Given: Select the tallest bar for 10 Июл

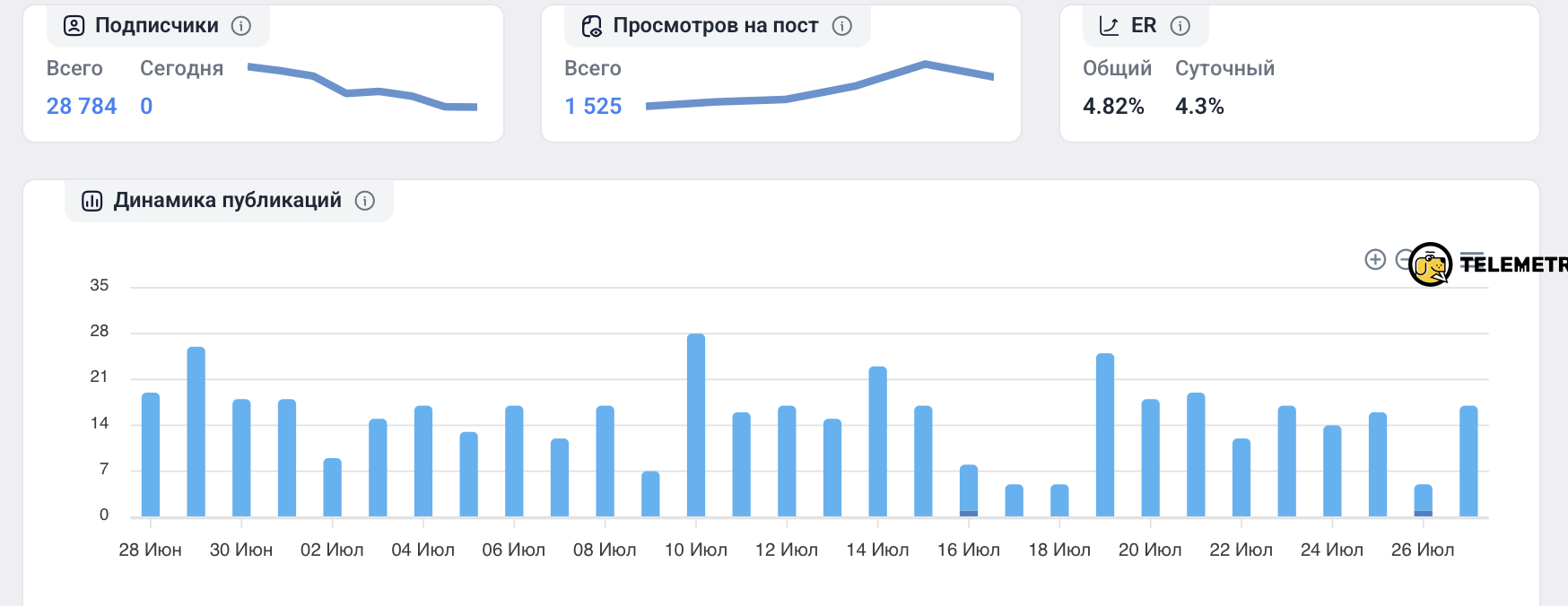Looking at the screenshot, I should click(696, 425).
